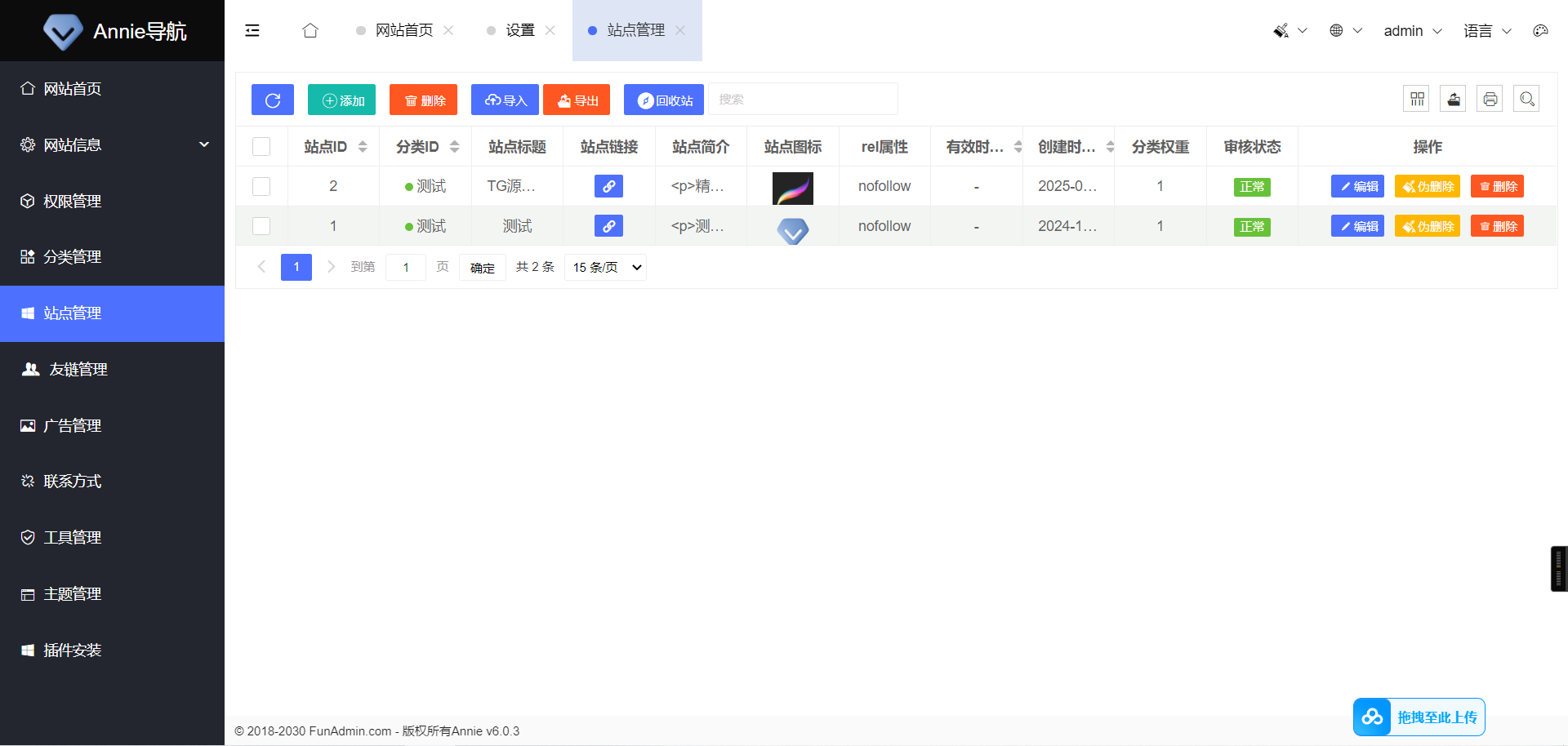Screen dimensions: 1568x746
Task: Open the theme palette icon in the top right
Action: point(1540,30)
